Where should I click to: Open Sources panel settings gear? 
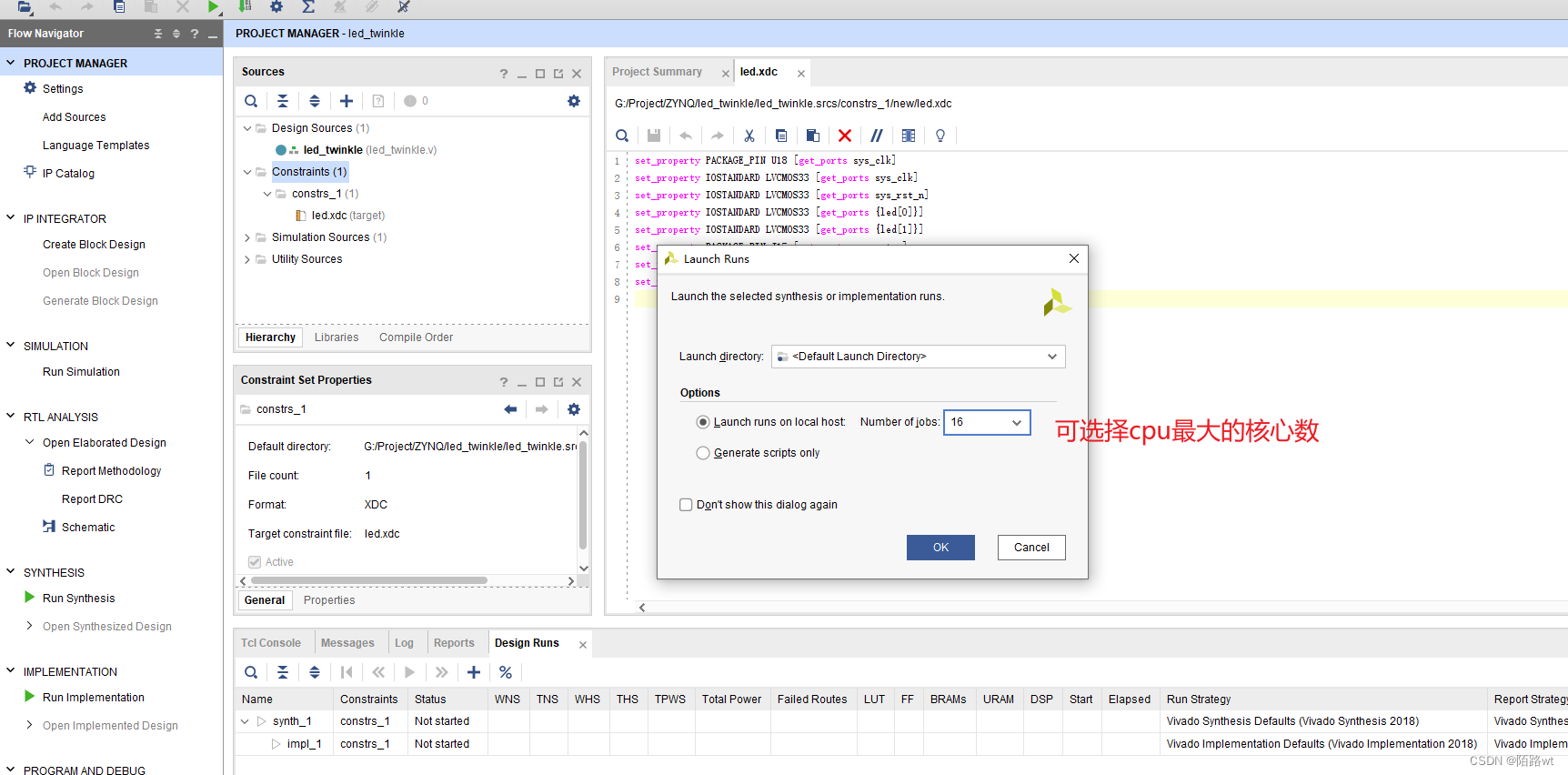pos(574,101)
